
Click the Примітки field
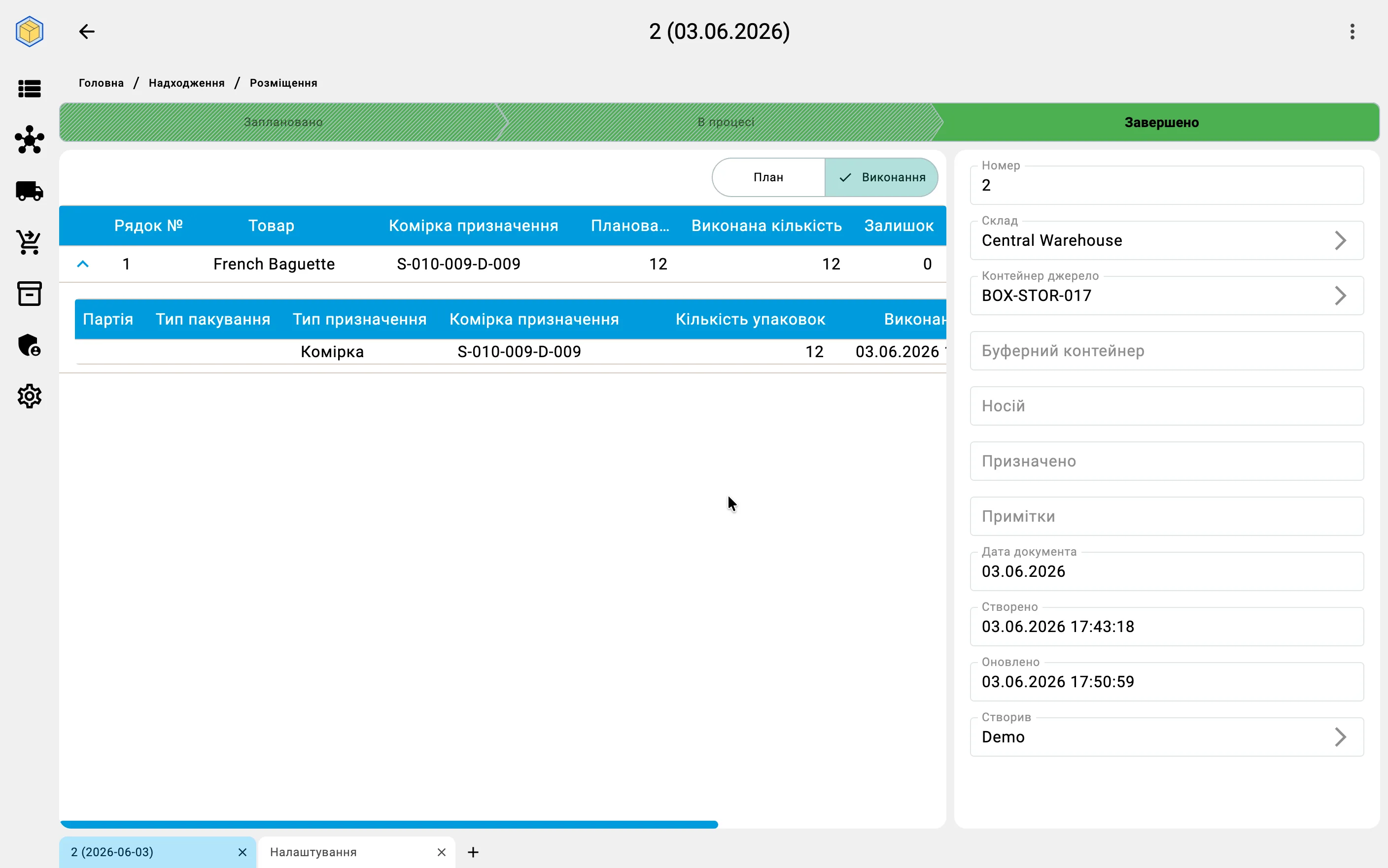tap(1167, 516)
